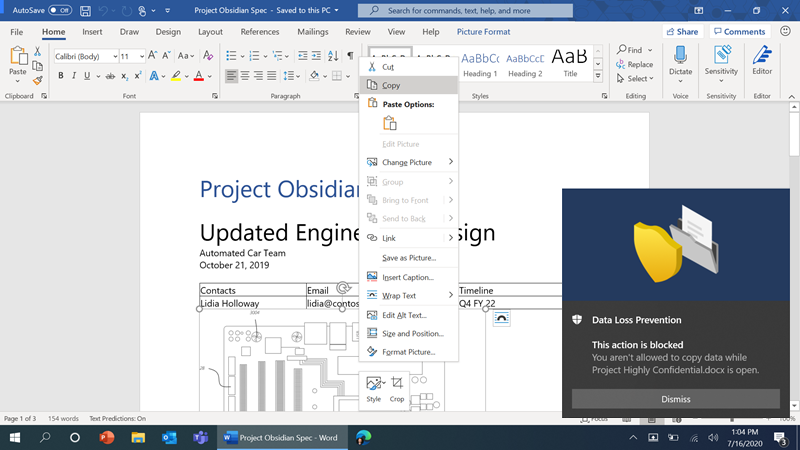800x450 pixels.
Task: Apply the yellow text highlight color
Action: tap(176, 76)
